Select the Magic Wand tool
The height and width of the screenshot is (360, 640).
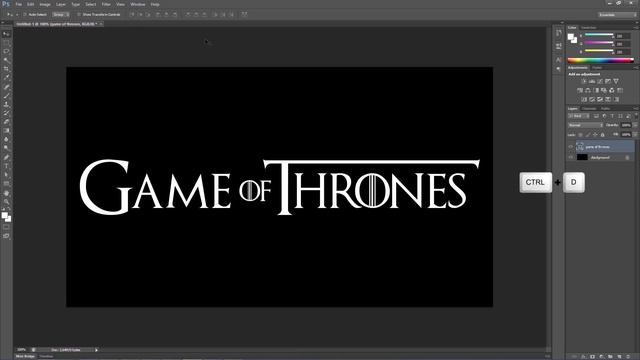point(6,60)
